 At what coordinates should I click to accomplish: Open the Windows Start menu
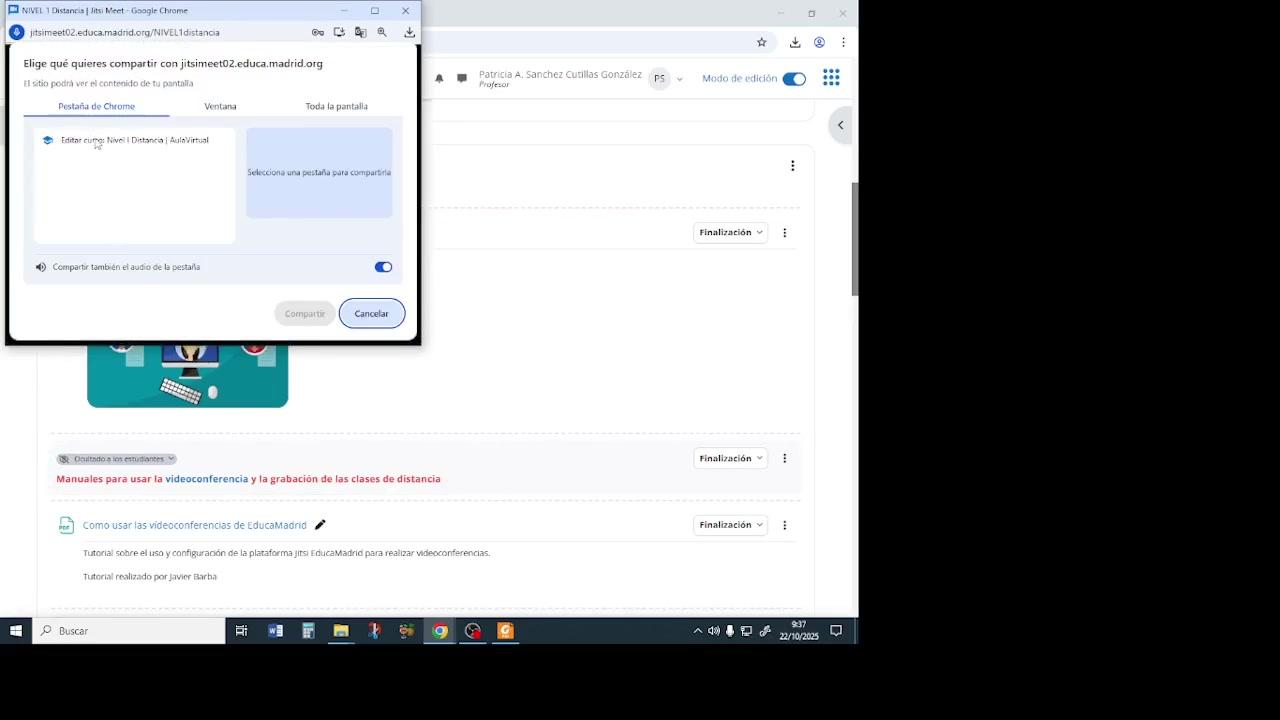pos(16,631)
